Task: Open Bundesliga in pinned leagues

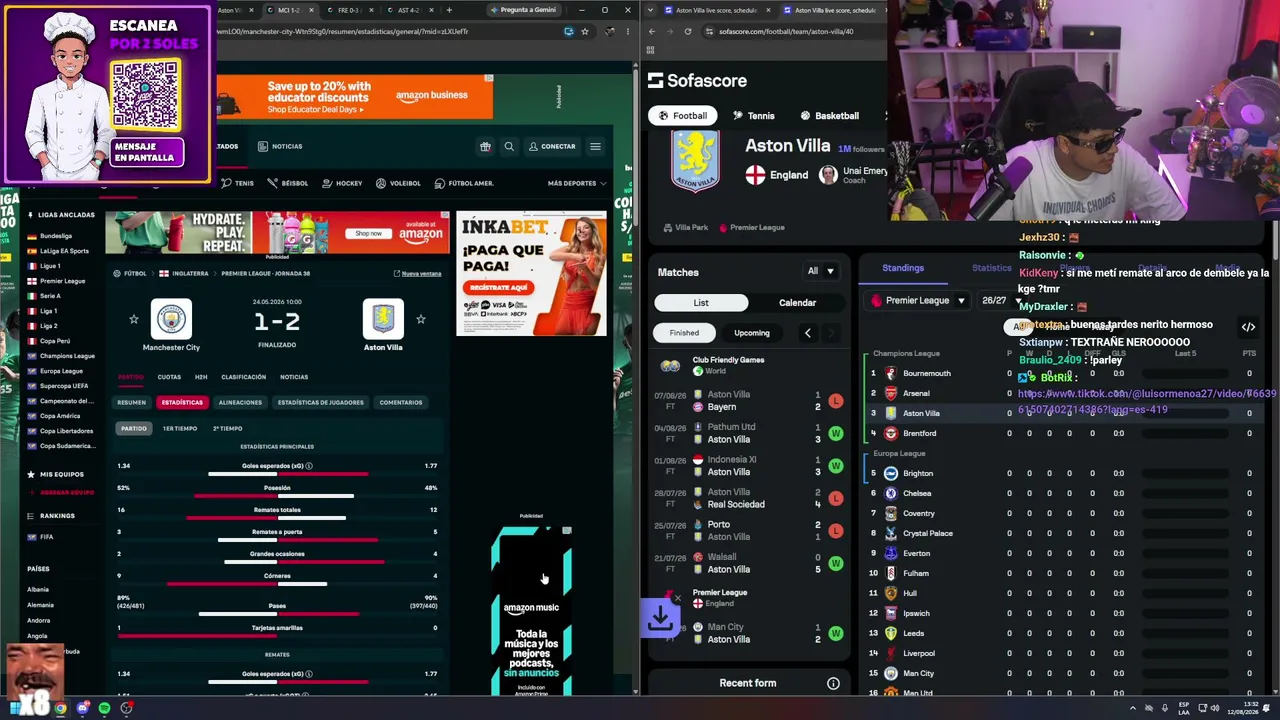Action: (56, 236)
